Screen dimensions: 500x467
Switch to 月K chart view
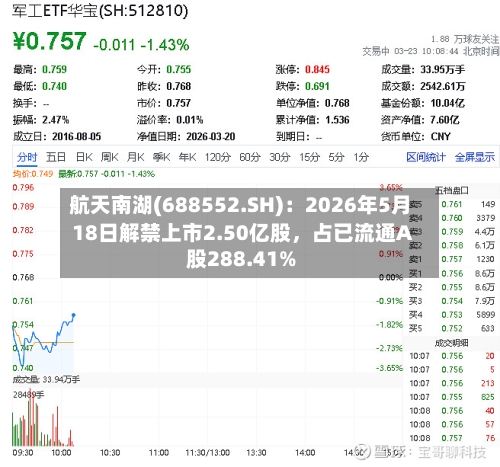(135, 157)
